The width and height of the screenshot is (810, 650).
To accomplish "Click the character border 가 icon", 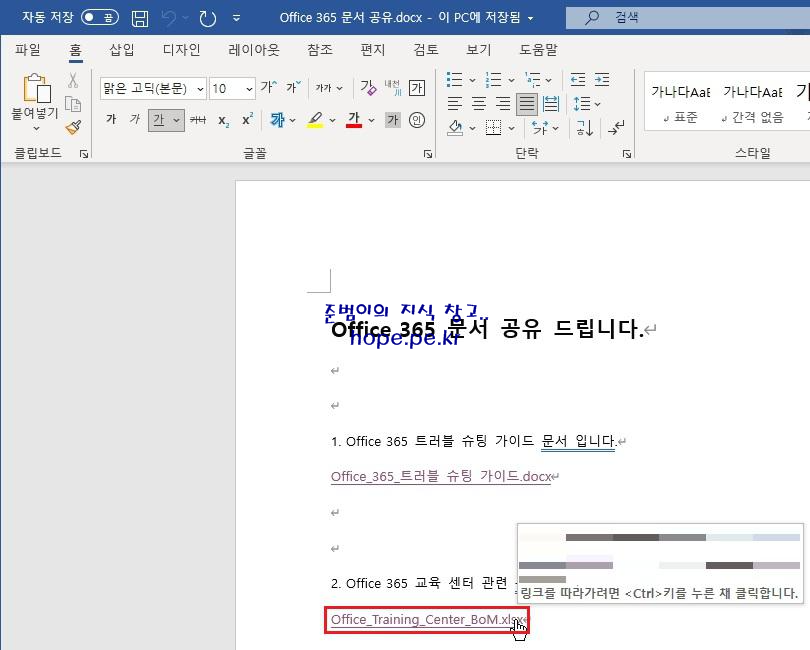I will 416,88.
